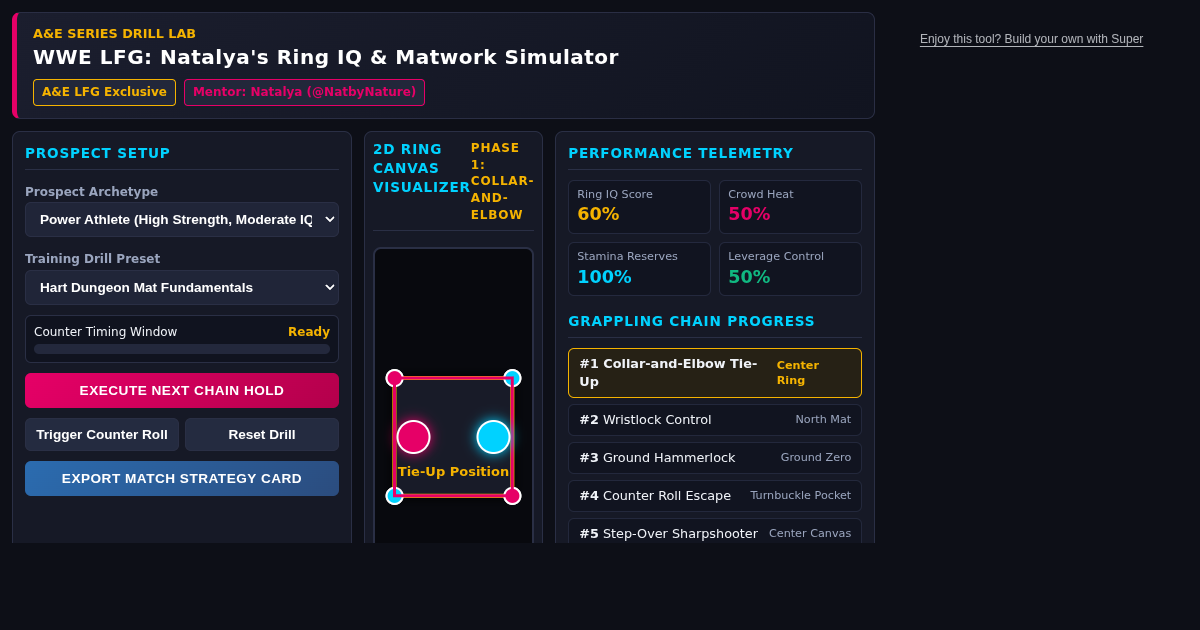Export the match strategy card

point(182,478)
